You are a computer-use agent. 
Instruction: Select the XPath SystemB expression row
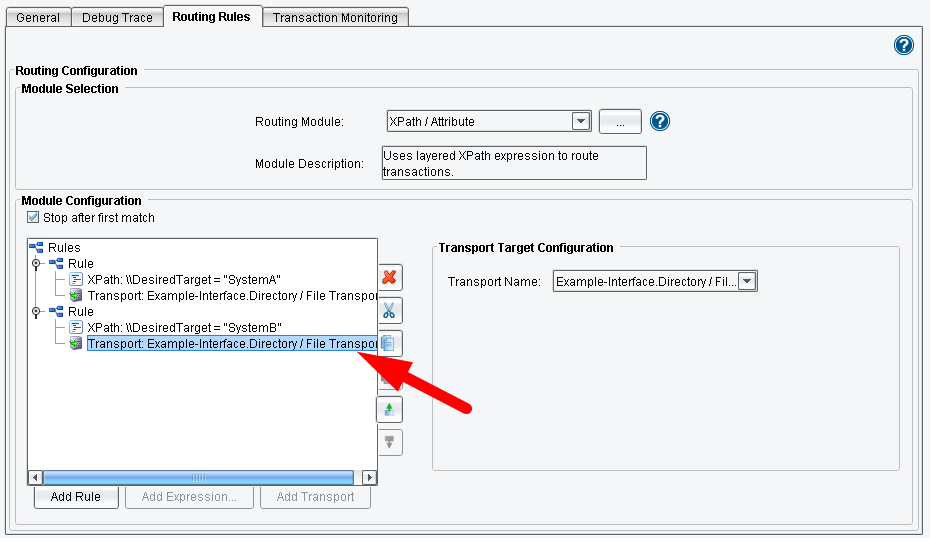(x=184, y=328)
